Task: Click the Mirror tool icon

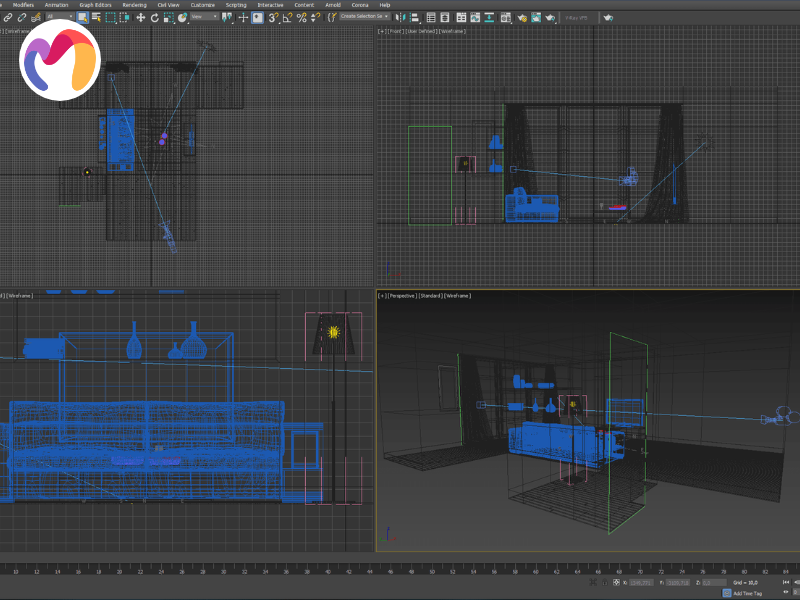Action: 401,17
